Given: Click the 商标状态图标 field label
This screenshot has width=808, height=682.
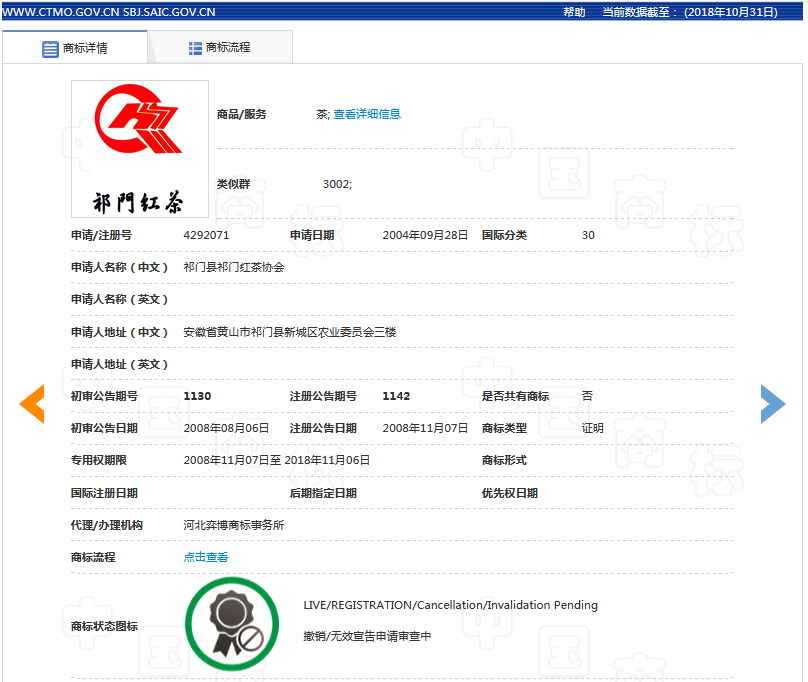Looking at the screenshot, I should coord(104,626).
